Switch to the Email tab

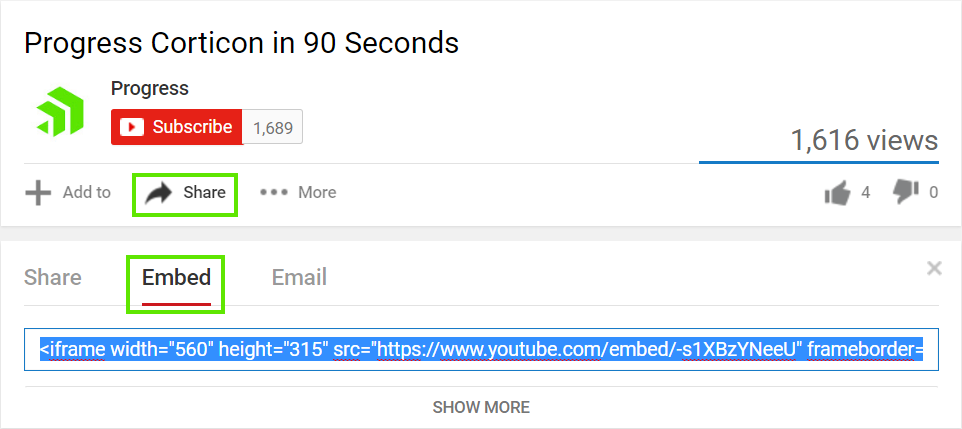(x=299, y=277)
